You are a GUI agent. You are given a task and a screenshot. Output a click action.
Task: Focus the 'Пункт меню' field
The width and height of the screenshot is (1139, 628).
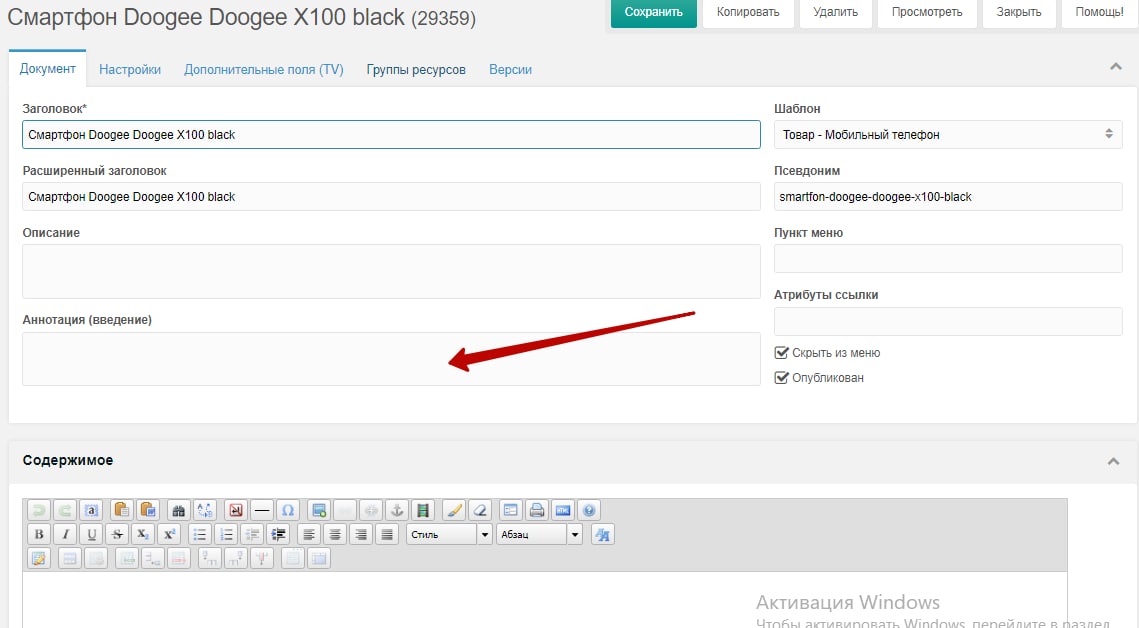coord(948,258)
